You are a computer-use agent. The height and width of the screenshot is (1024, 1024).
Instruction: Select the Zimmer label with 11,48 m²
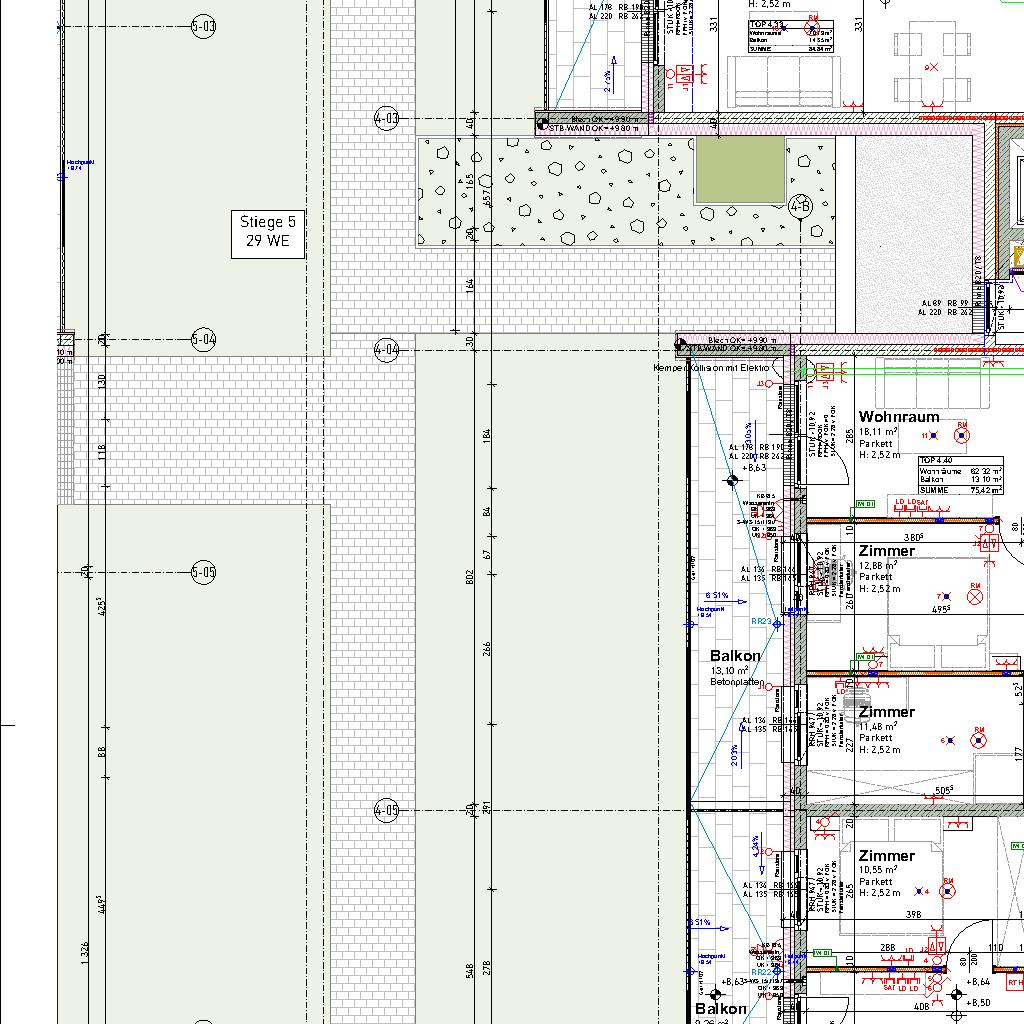click(886, 711)
